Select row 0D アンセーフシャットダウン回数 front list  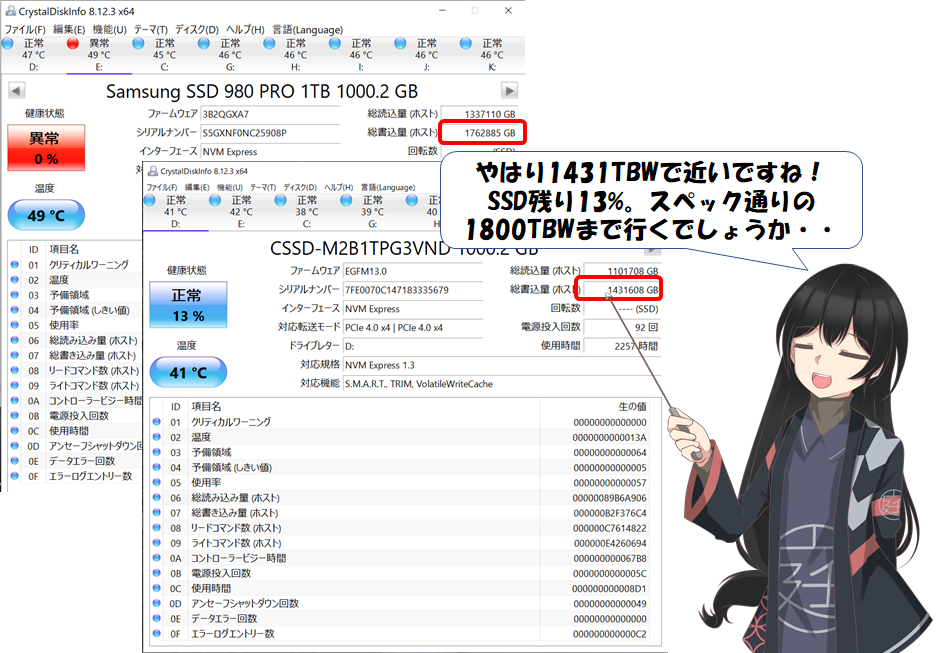tap(400, 604)
